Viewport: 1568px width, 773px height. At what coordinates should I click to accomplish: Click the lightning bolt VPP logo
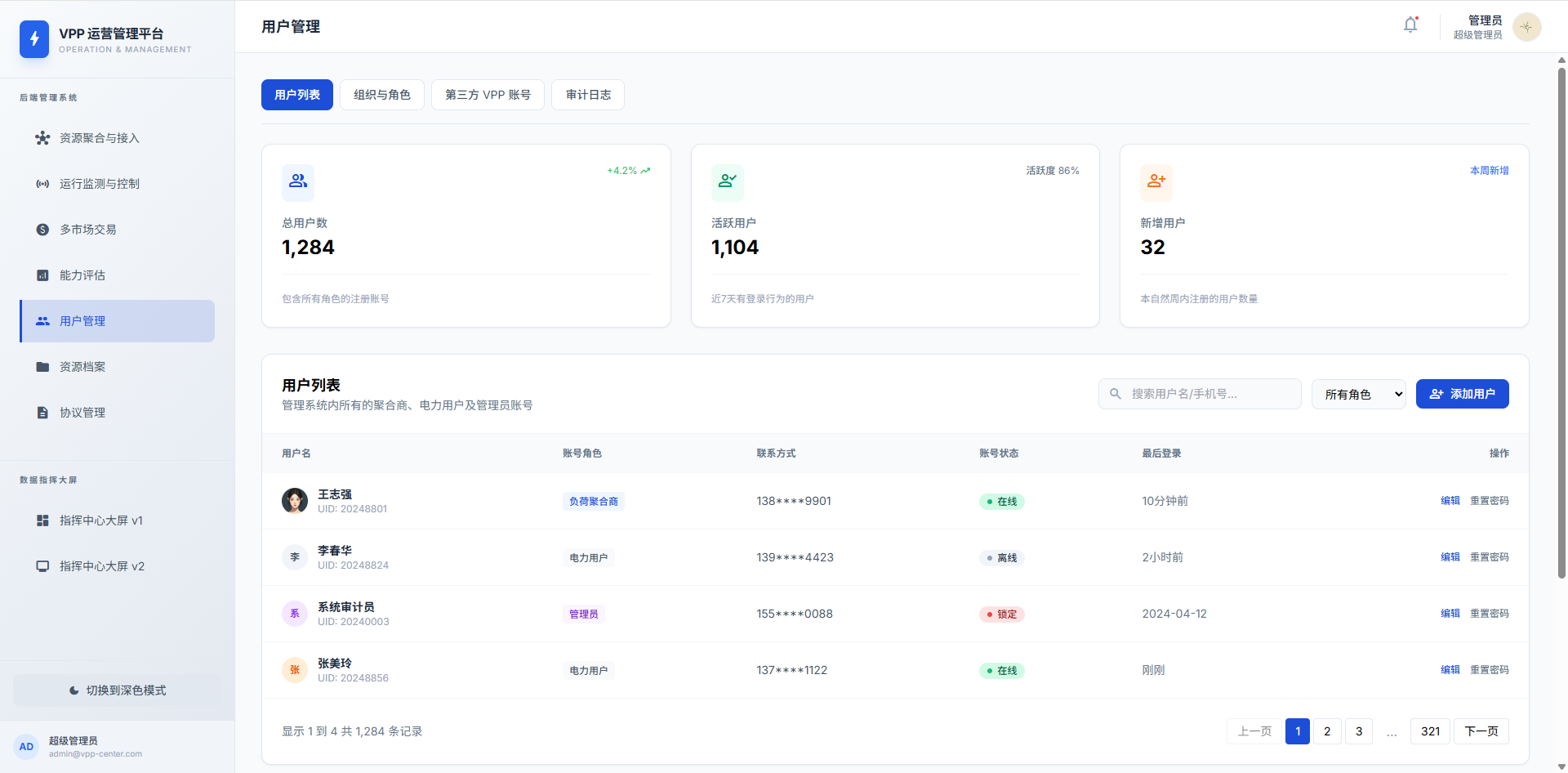pyautogui.click(x=34, y=39)
